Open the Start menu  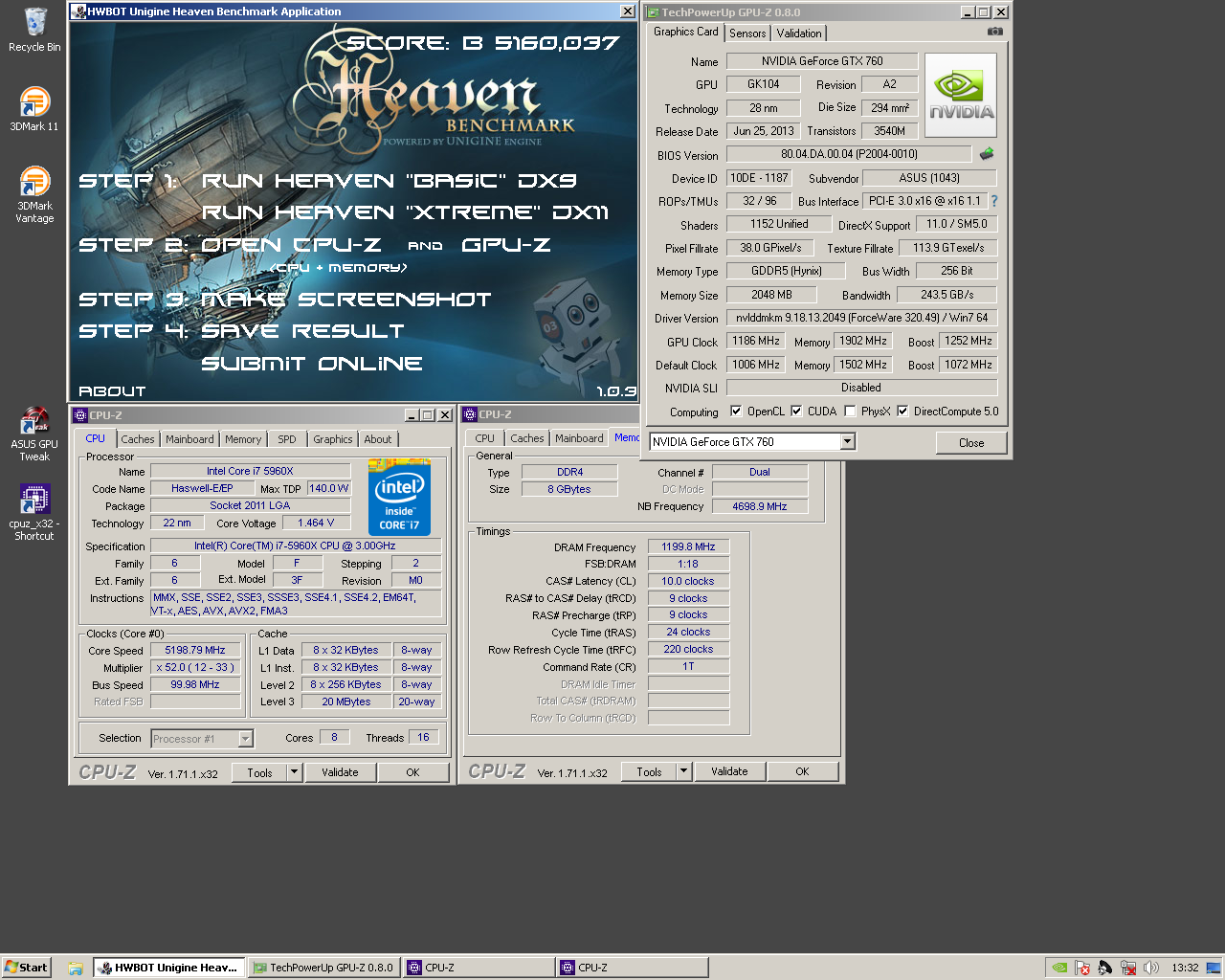[26, 968]
